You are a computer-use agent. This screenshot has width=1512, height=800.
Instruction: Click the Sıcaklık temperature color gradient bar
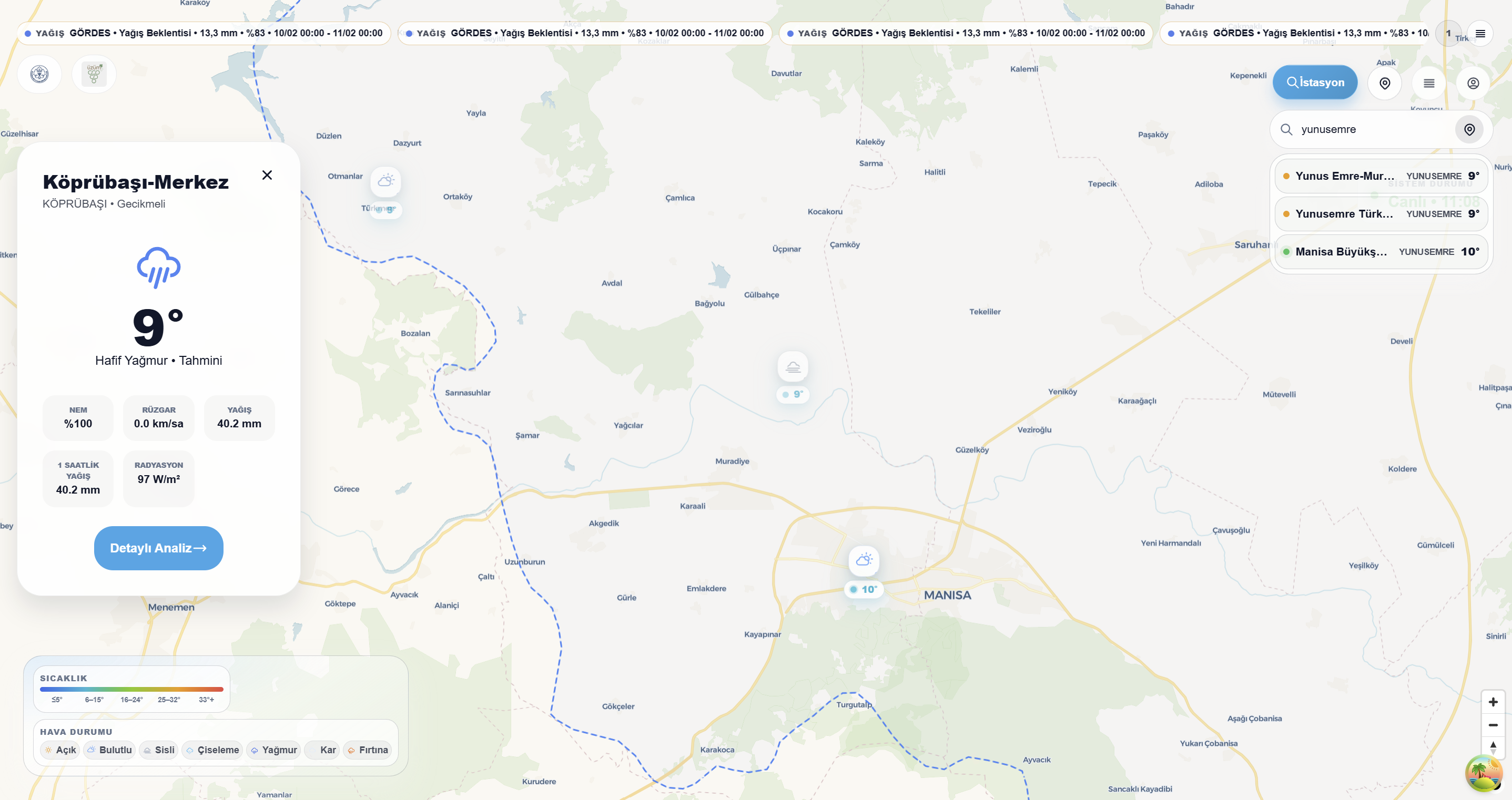[x=131, y=690]
